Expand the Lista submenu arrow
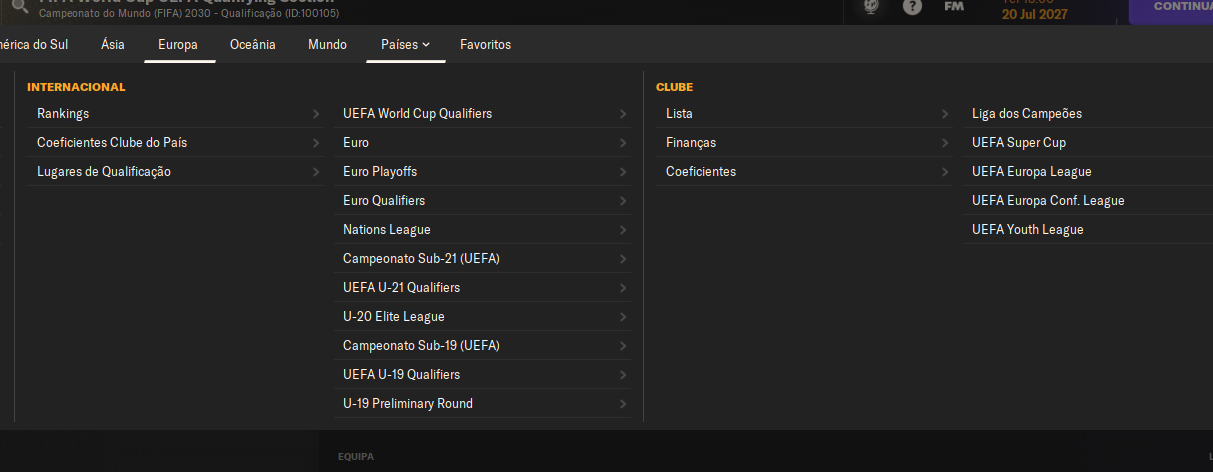The height and width of the screenshot is (472, 1213). tap(945, 114)
